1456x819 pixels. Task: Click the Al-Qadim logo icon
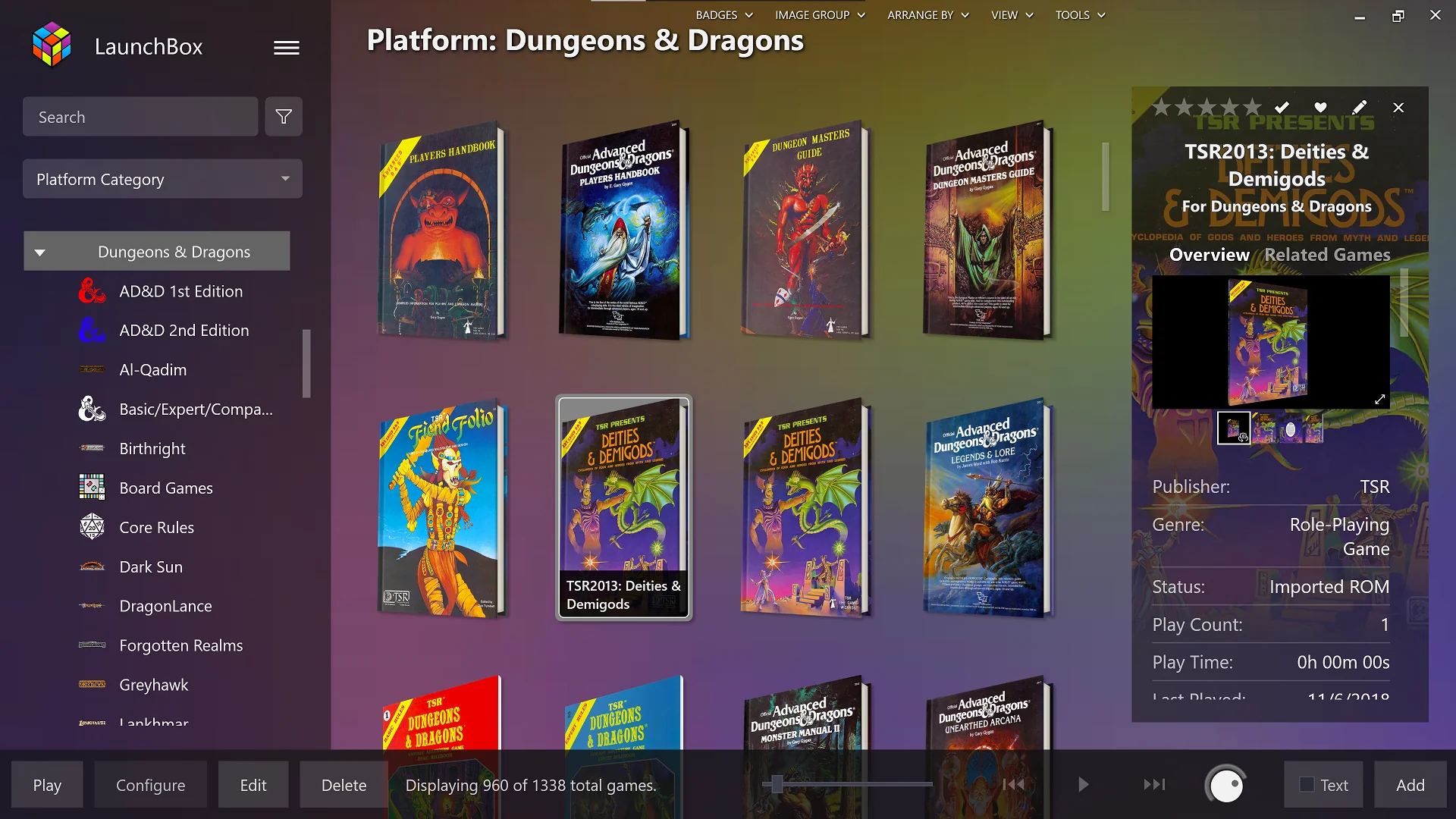click(92, 369)
